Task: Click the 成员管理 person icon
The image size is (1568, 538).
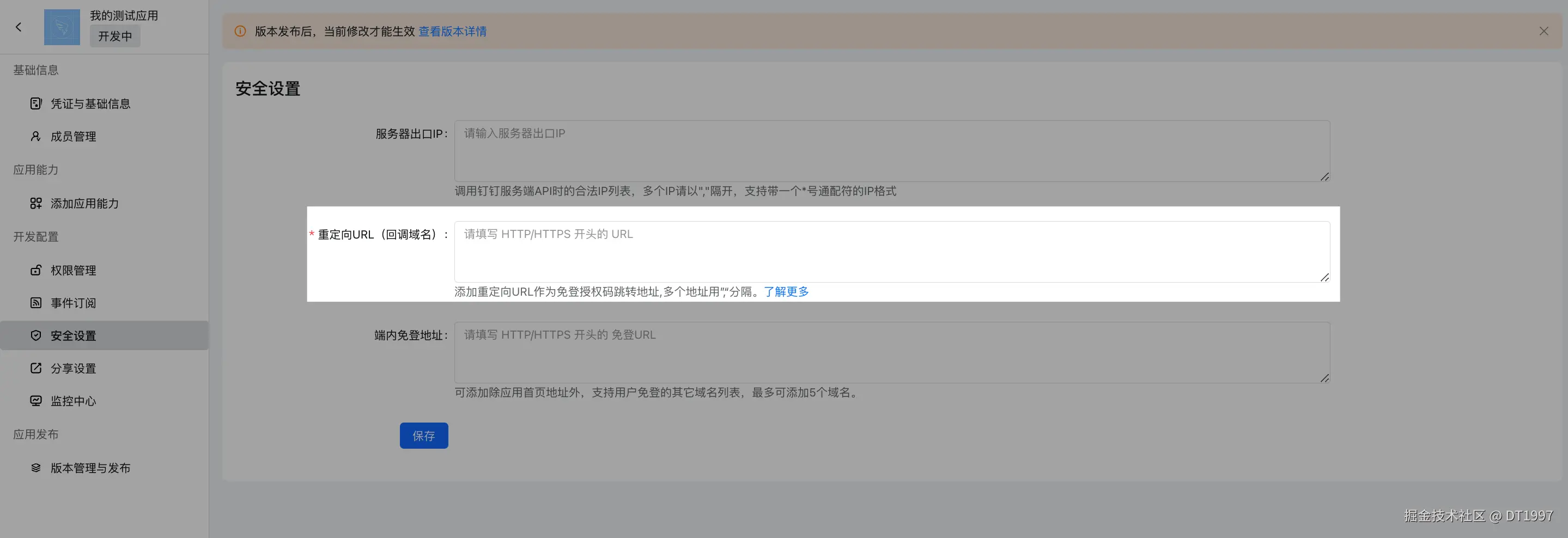Action: pos(36,136)
